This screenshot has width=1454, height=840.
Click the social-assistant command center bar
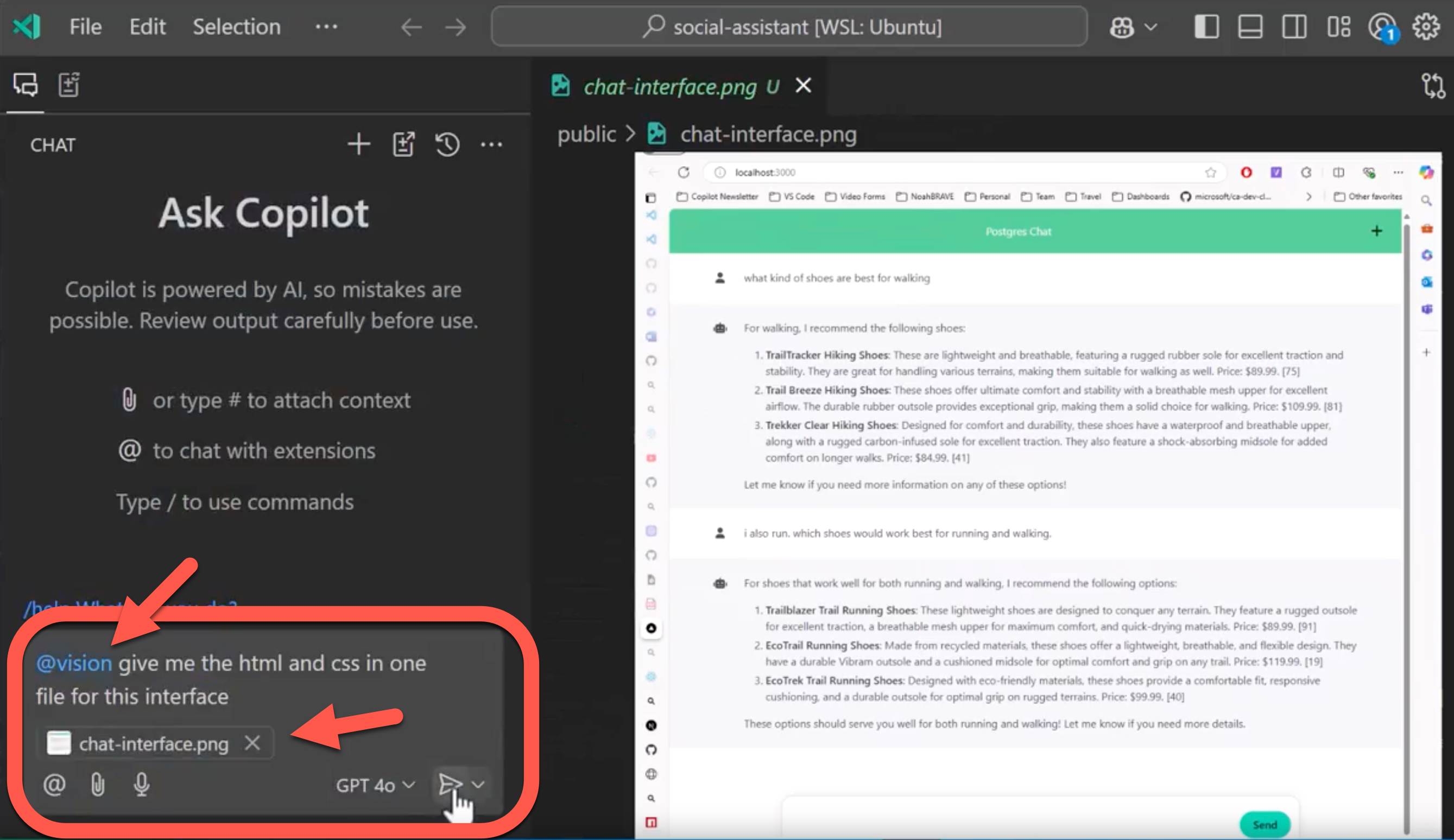789,27
